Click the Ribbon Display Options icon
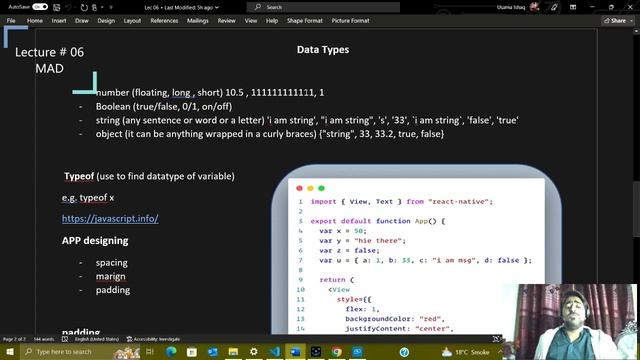 573,7
